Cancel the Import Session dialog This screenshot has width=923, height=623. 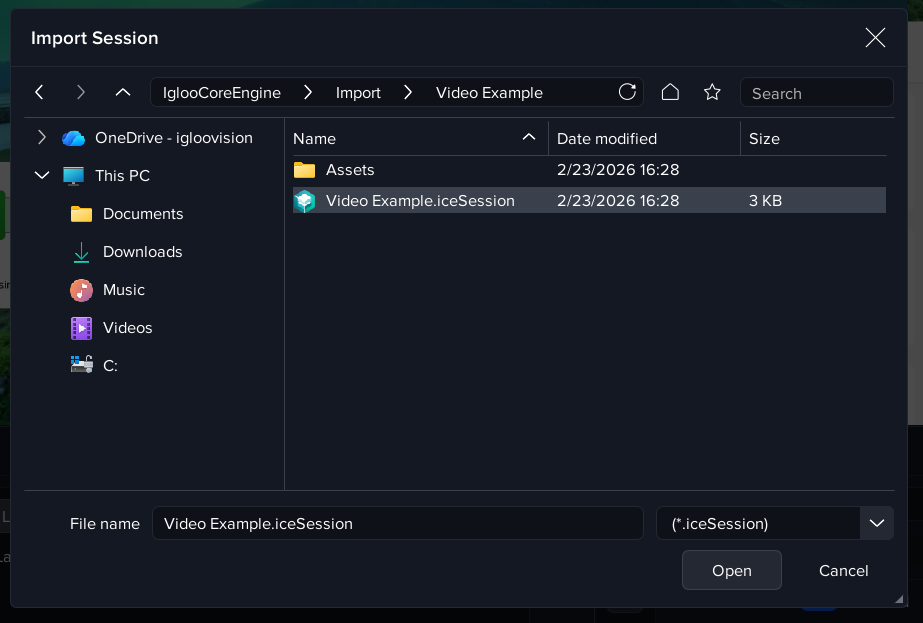(843, 571)
